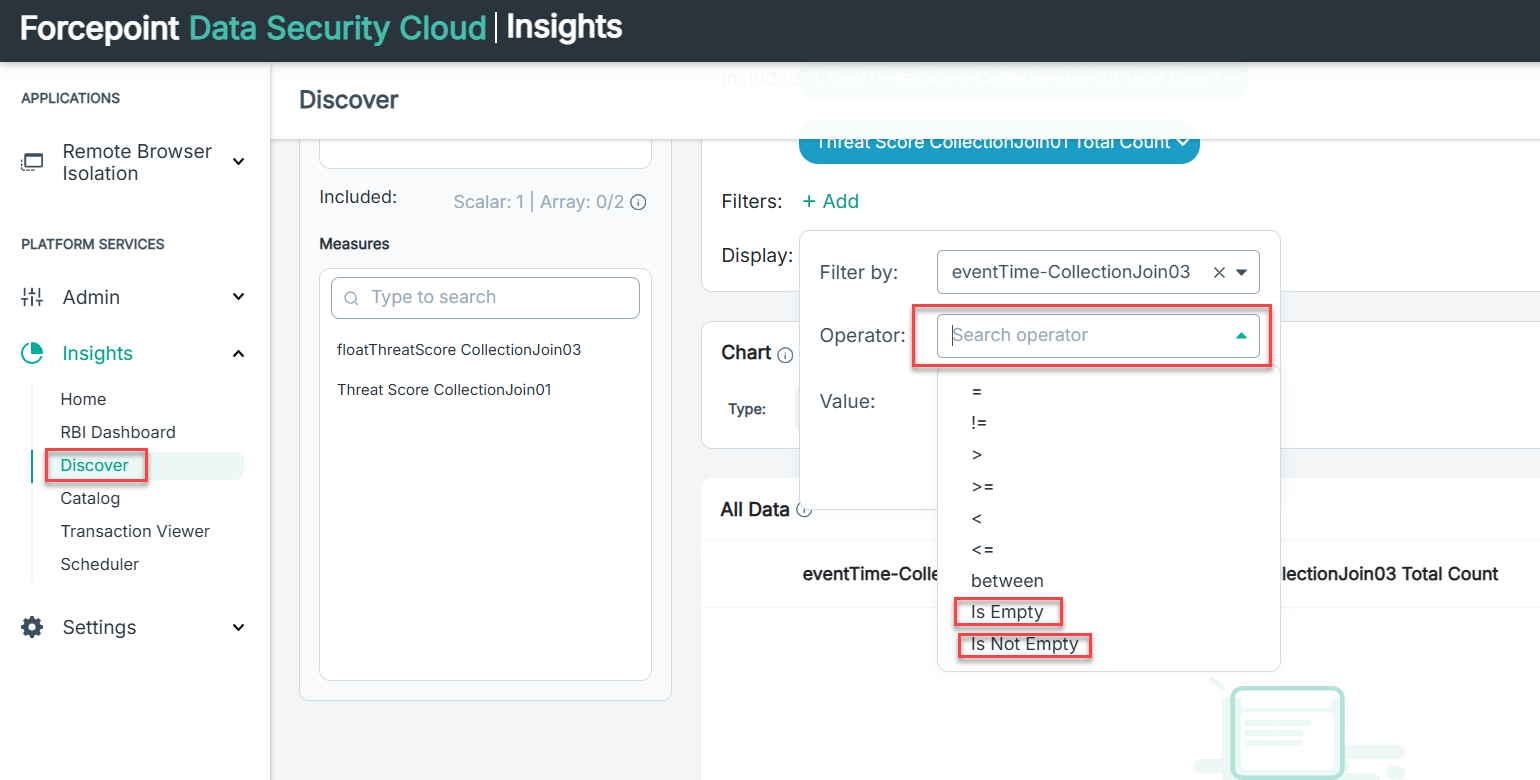
Task: Open the Threat Score CollectionJoin01 Total Count dropdown
Action: point(999,142)
